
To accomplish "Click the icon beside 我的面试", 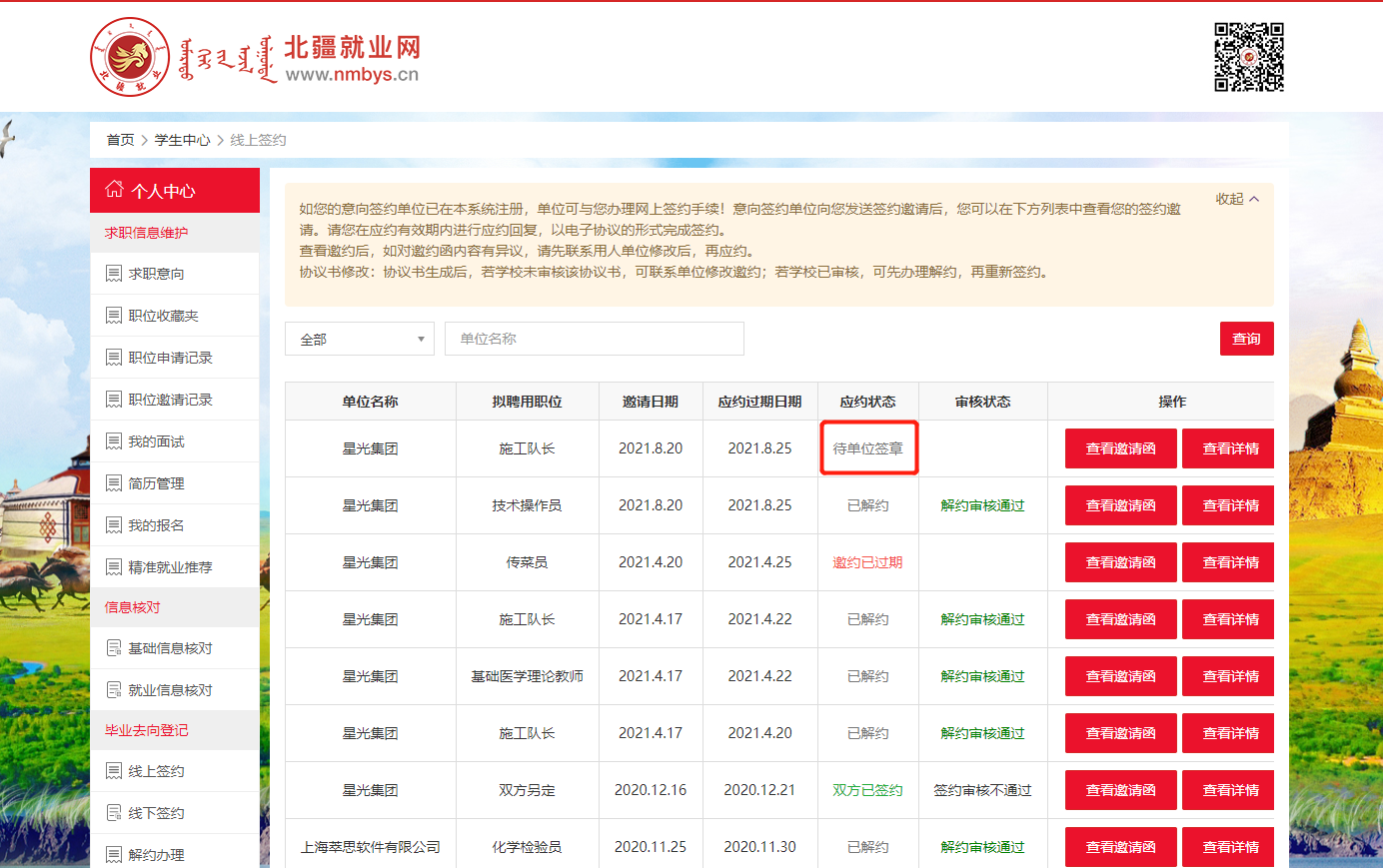I will pos(114,441).
